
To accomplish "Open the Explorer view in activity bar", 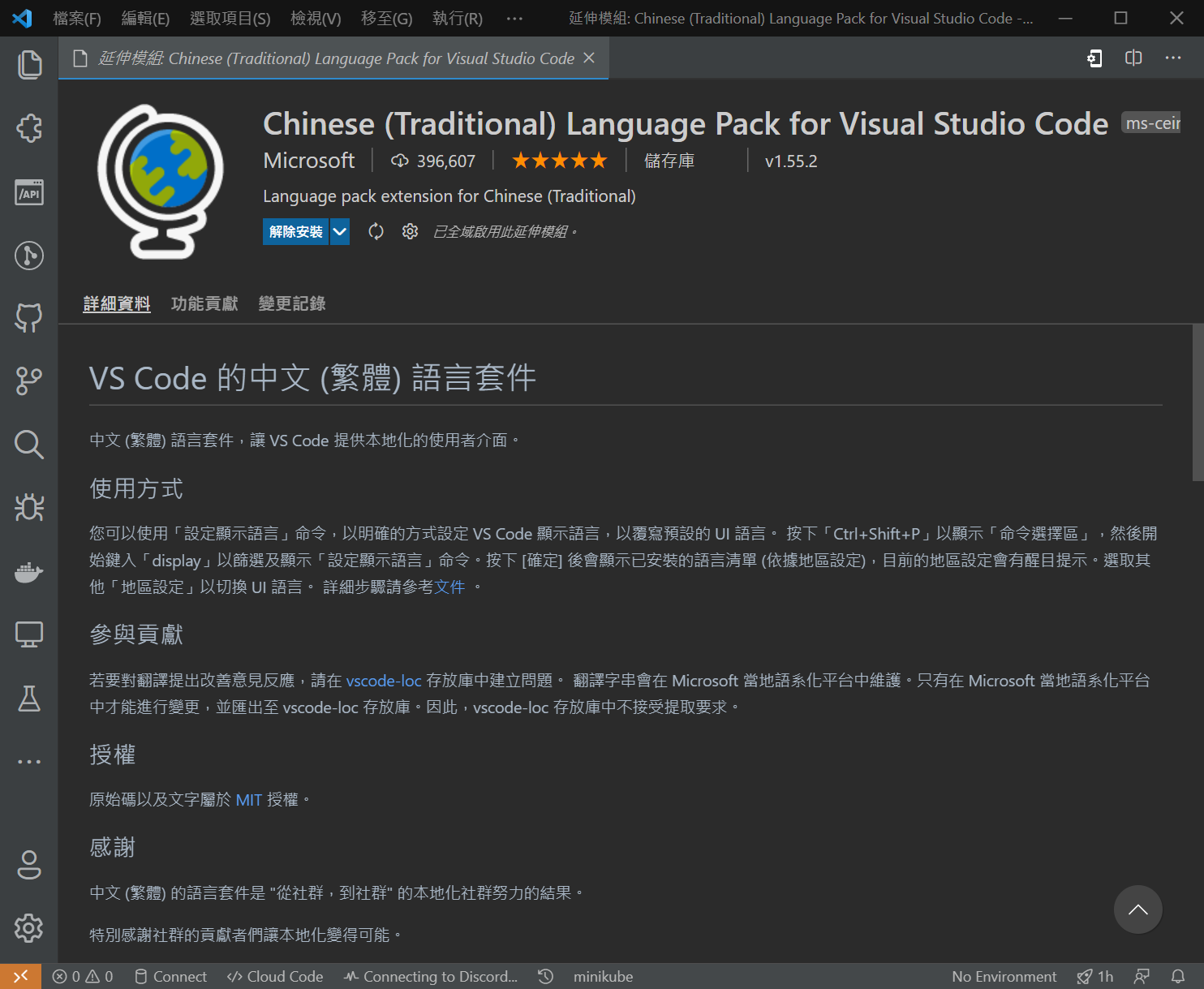I will (x=29, y=65).
